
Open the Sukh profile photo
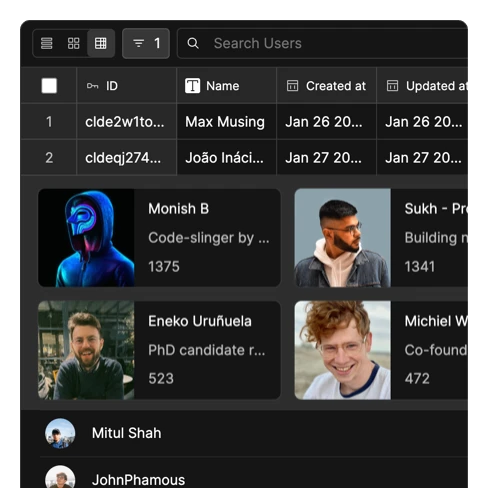(x=343, y=238)
